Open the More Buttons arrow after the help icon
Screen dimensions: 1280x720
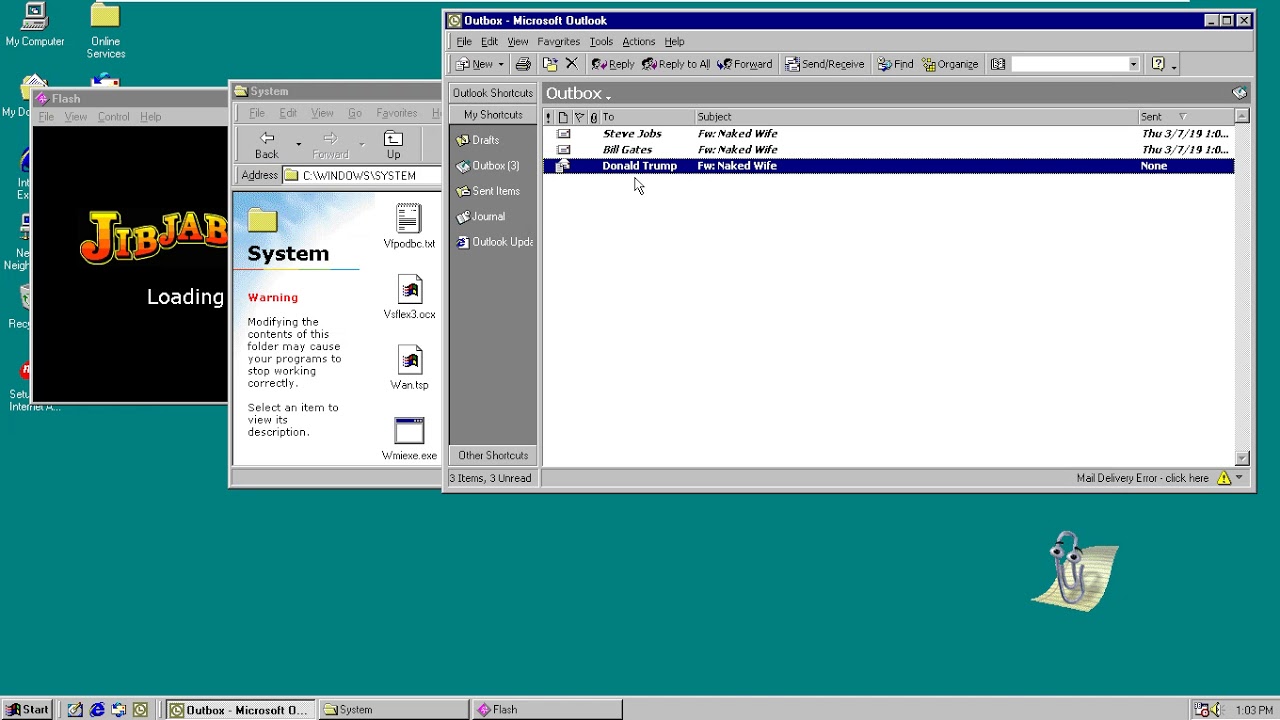click(x=1174, y=65)
